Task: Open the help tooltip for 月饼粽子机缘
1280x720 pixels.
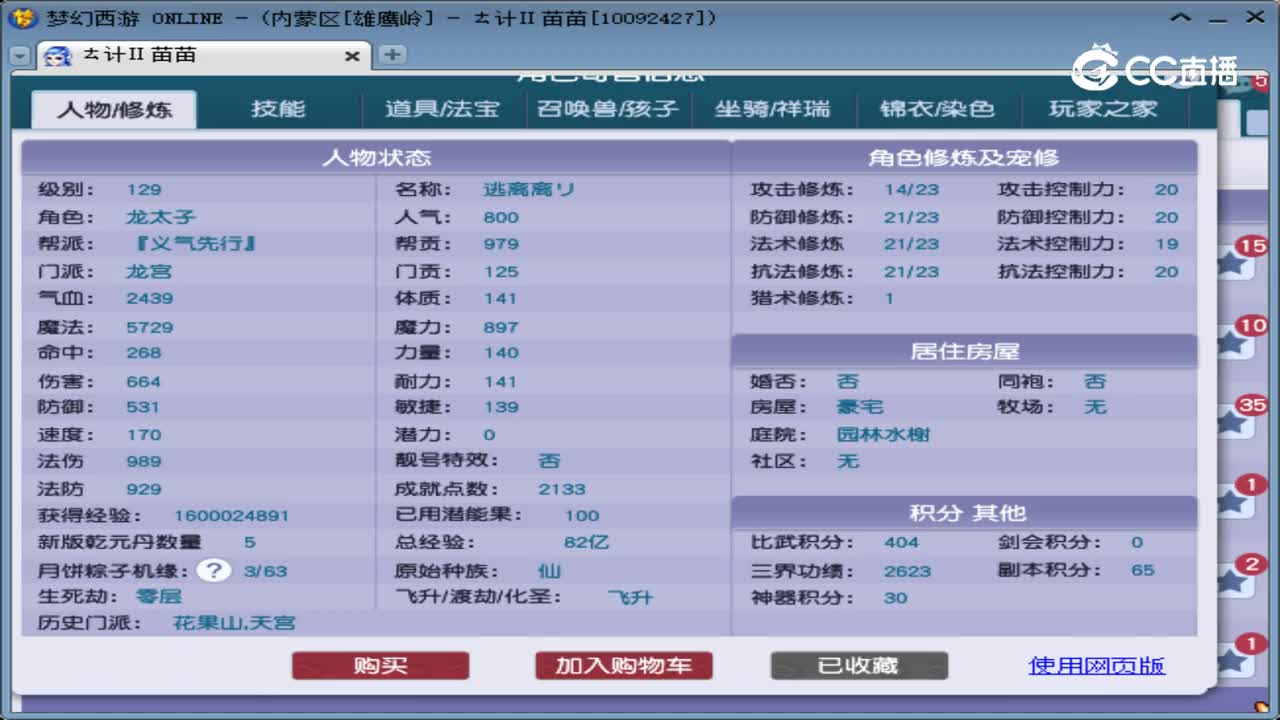Action: click(x=213, y=572)
